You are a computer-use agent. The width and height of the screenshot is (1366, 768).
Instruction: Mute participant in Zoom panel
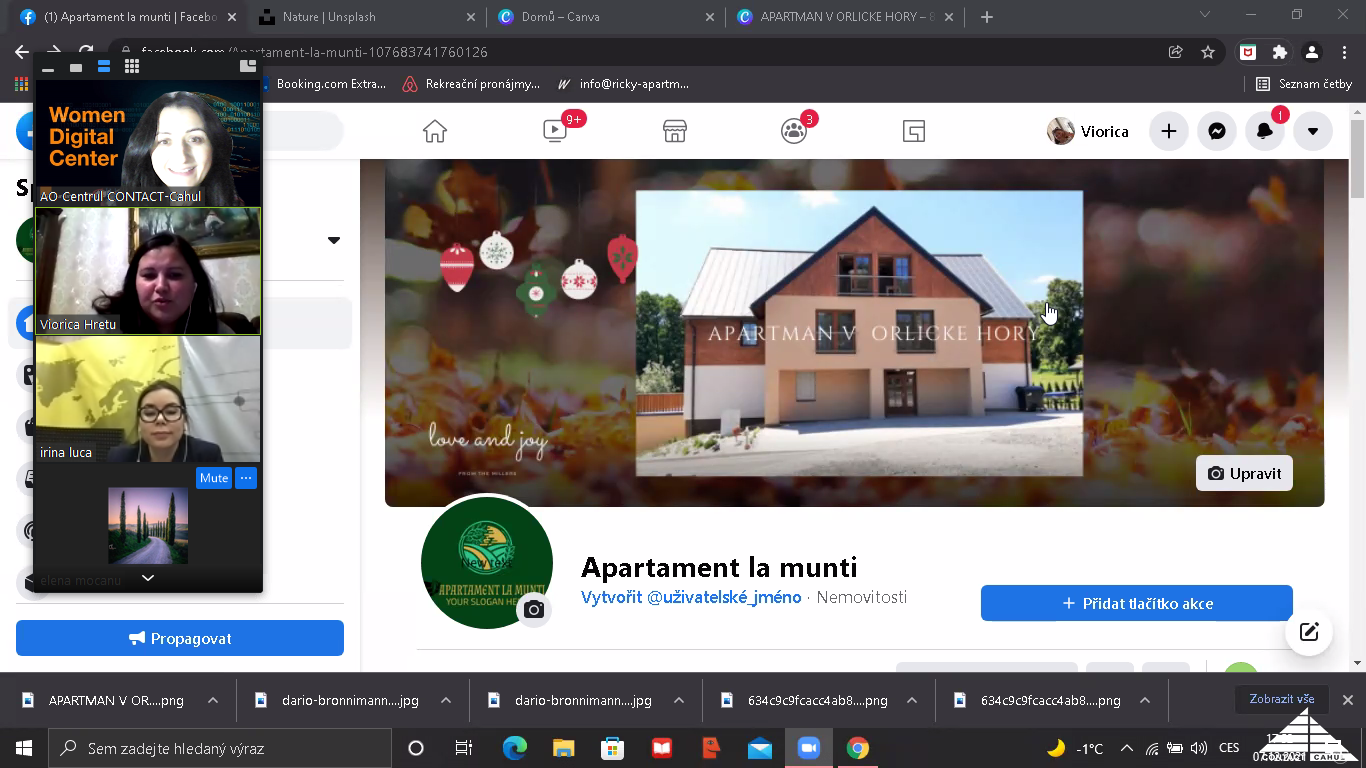pyautogui.click(x=214, y=478)
